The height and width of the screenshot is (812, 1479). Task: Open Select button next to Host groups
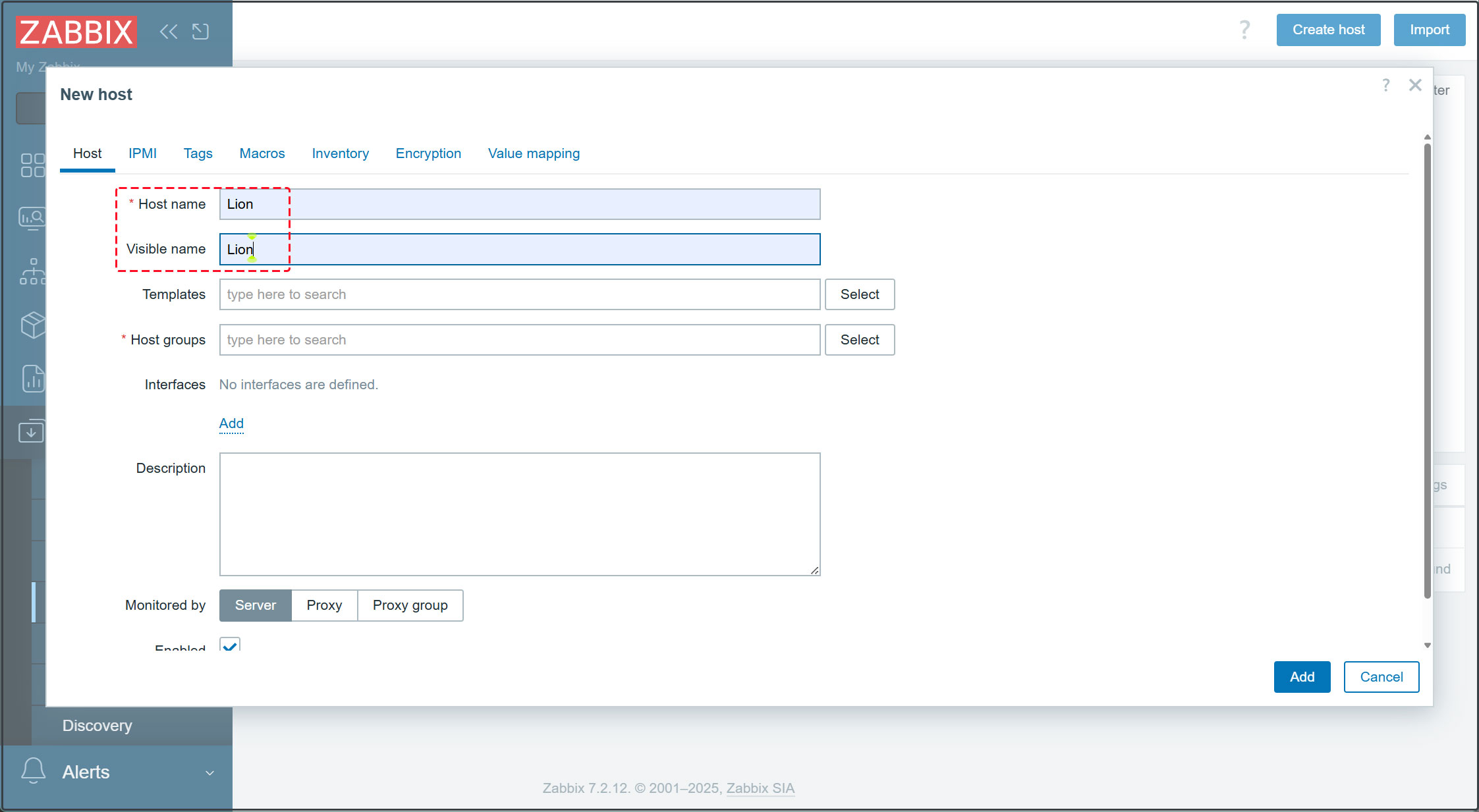859,340
